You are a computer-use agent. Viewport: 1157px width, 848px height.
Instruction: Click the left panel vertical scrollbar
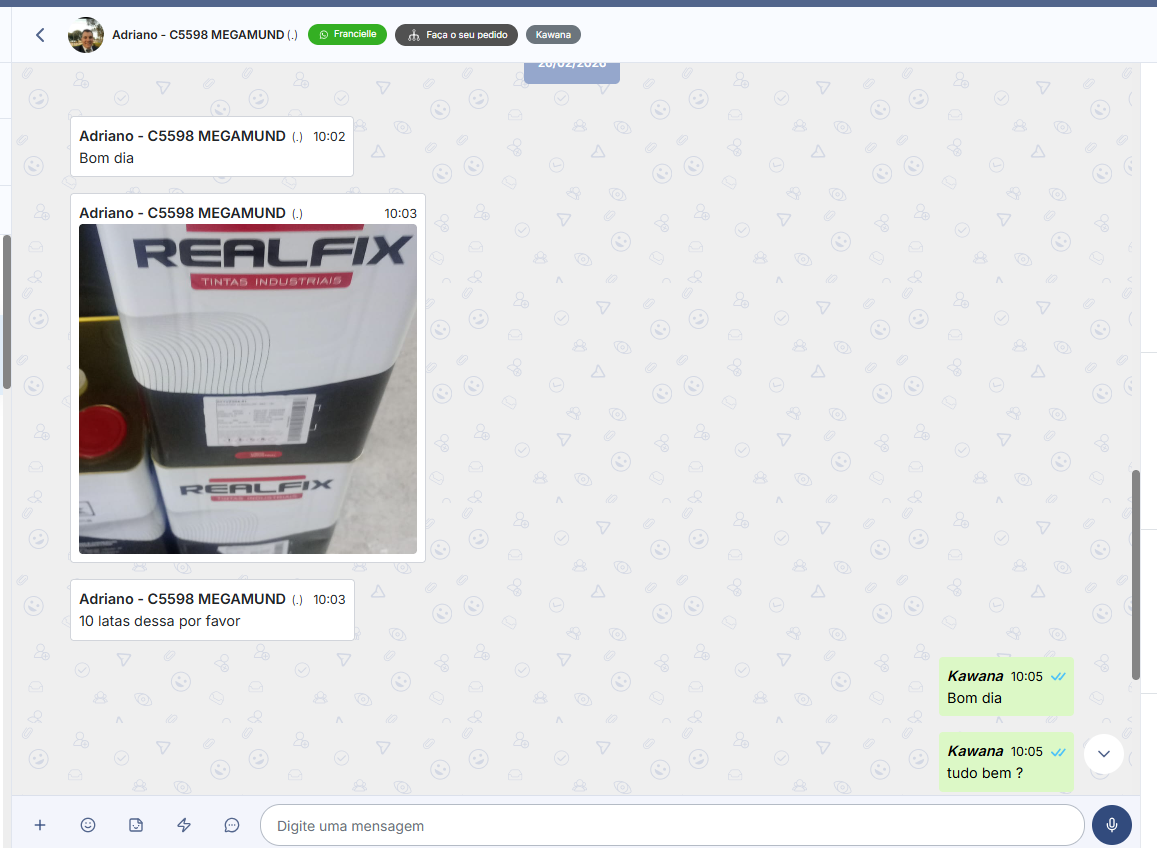pos(6,311)
